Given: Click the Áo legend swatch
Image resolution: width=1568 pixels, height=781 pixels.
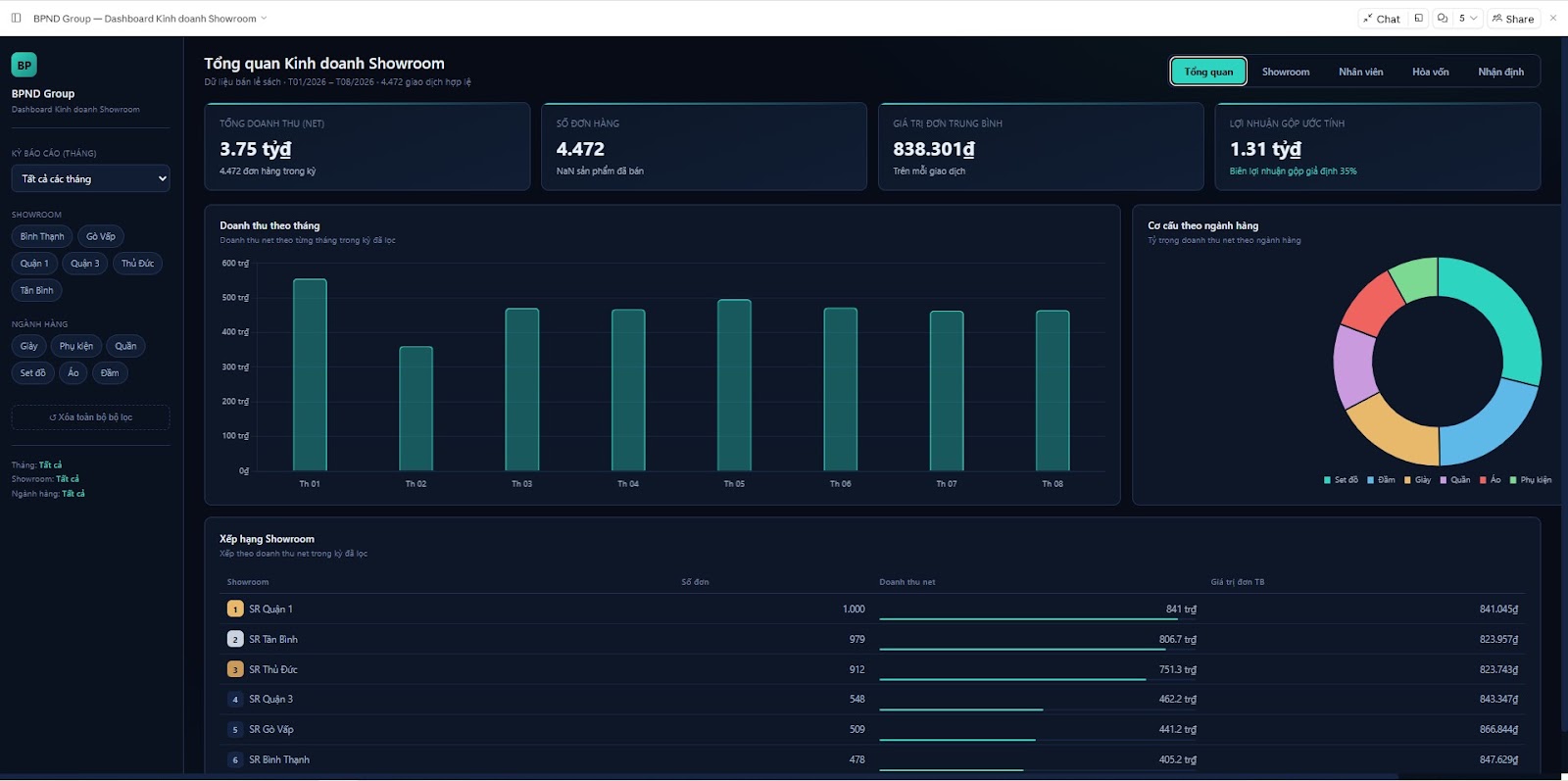Looking at the screenshot, I should point(1483,480).
